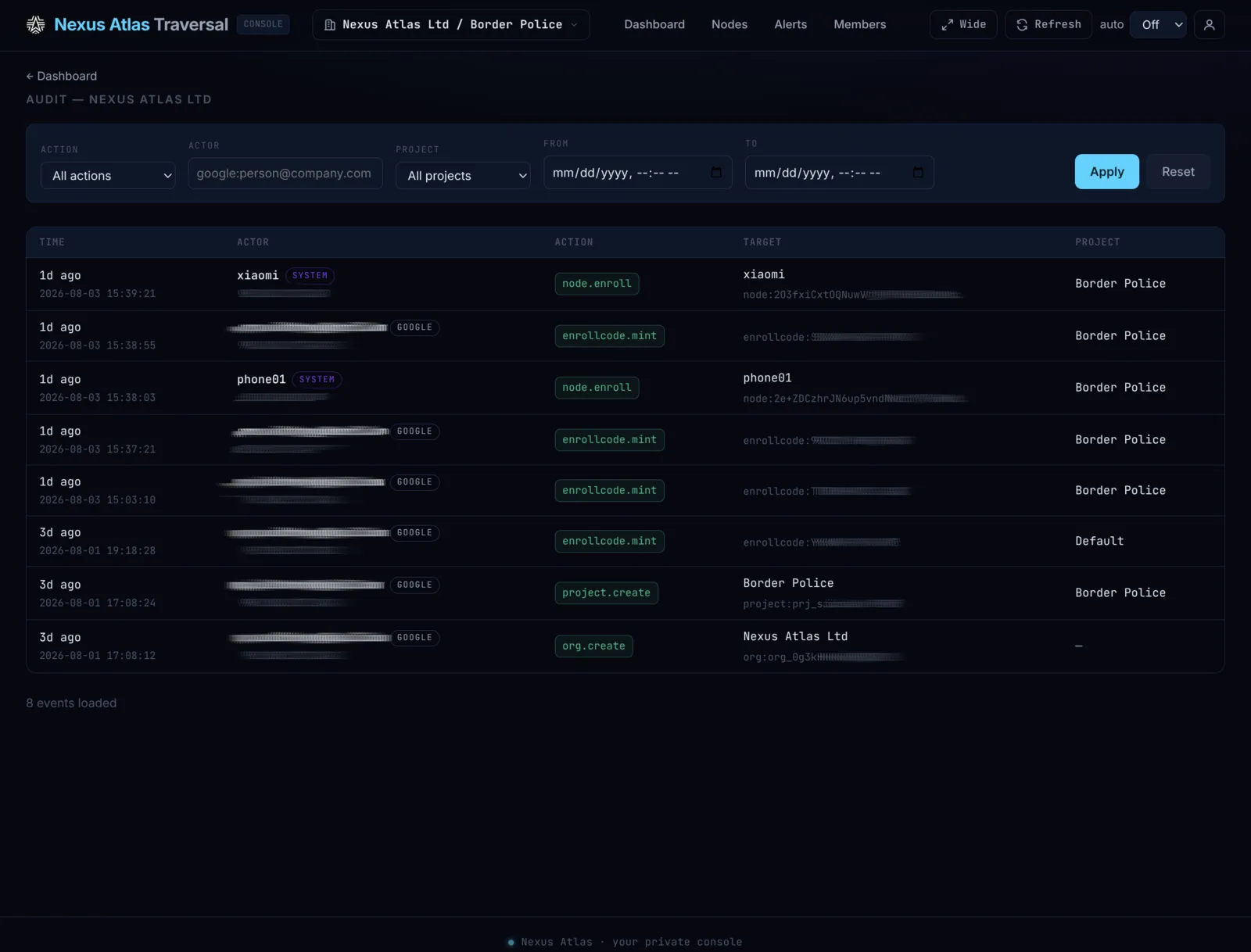Open the All actions dropdown

pyautogui.click(x=108, y=176)
